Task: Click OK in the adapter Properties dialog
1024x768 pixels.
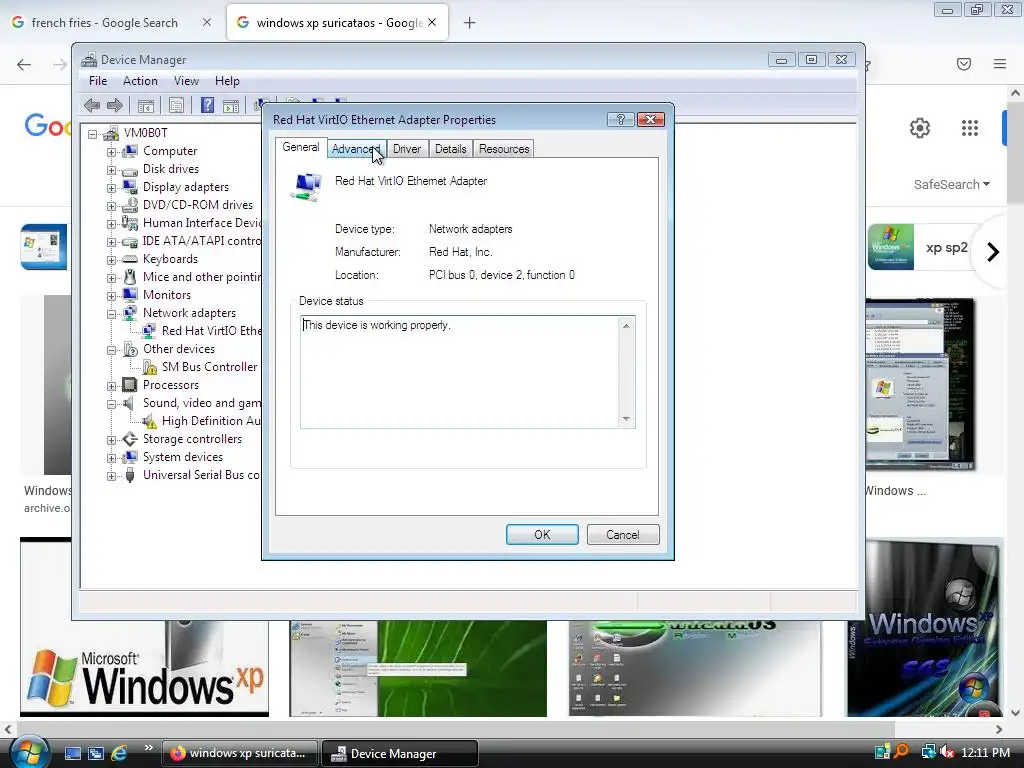Action: click(542, 535)
